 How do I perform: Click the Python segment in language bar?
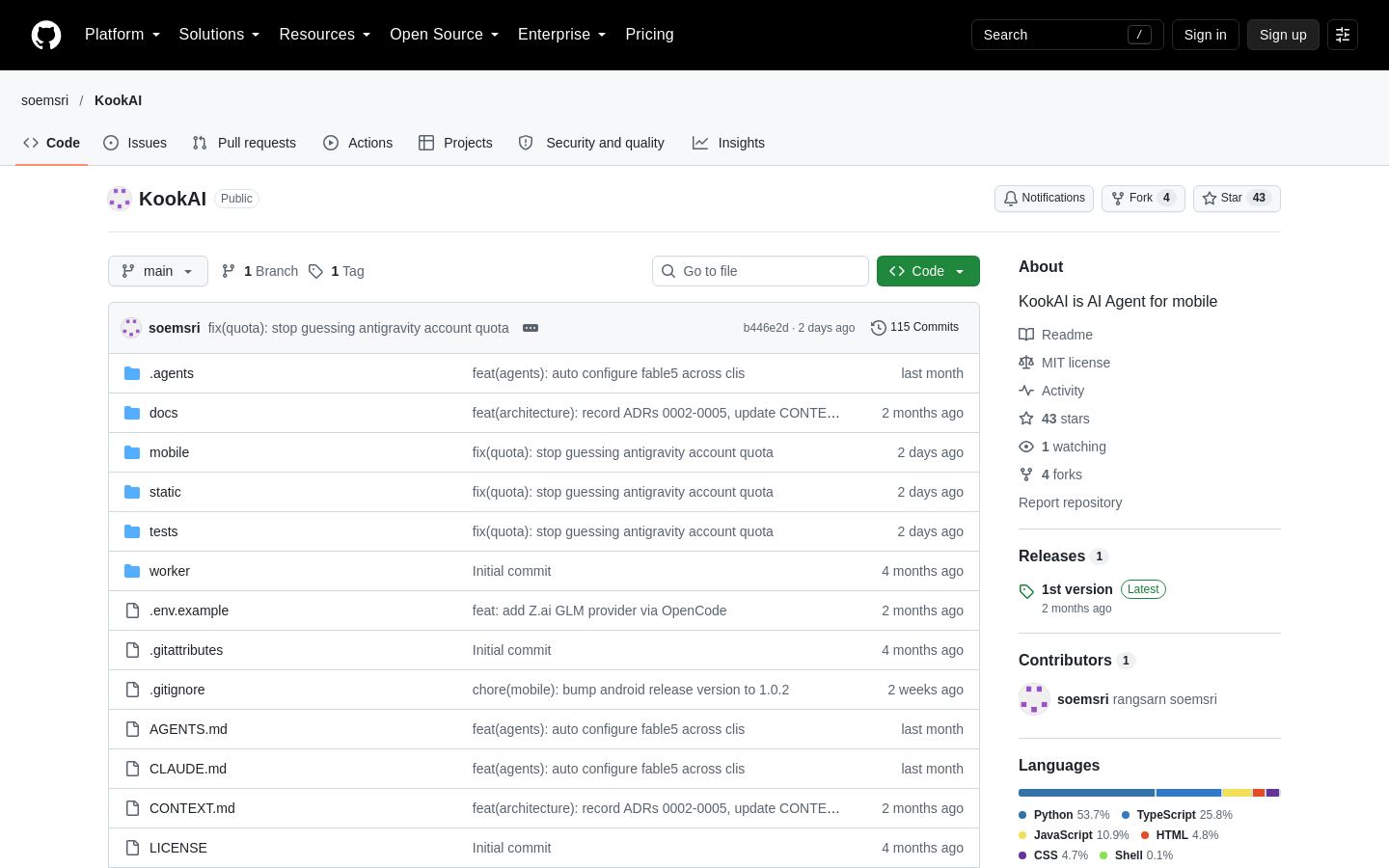pos(1086,793)
